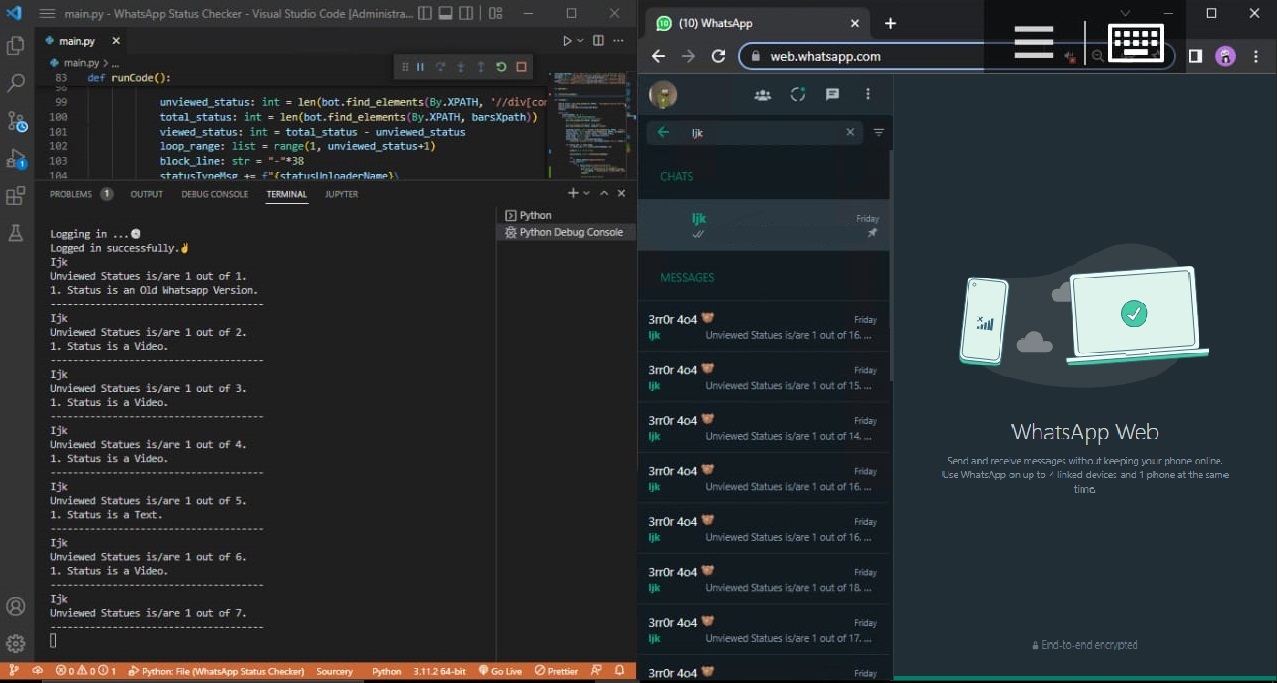Screen dimensions: 1277x683
Task: Step over in debug toolbar
Action: tap(440, 67)
